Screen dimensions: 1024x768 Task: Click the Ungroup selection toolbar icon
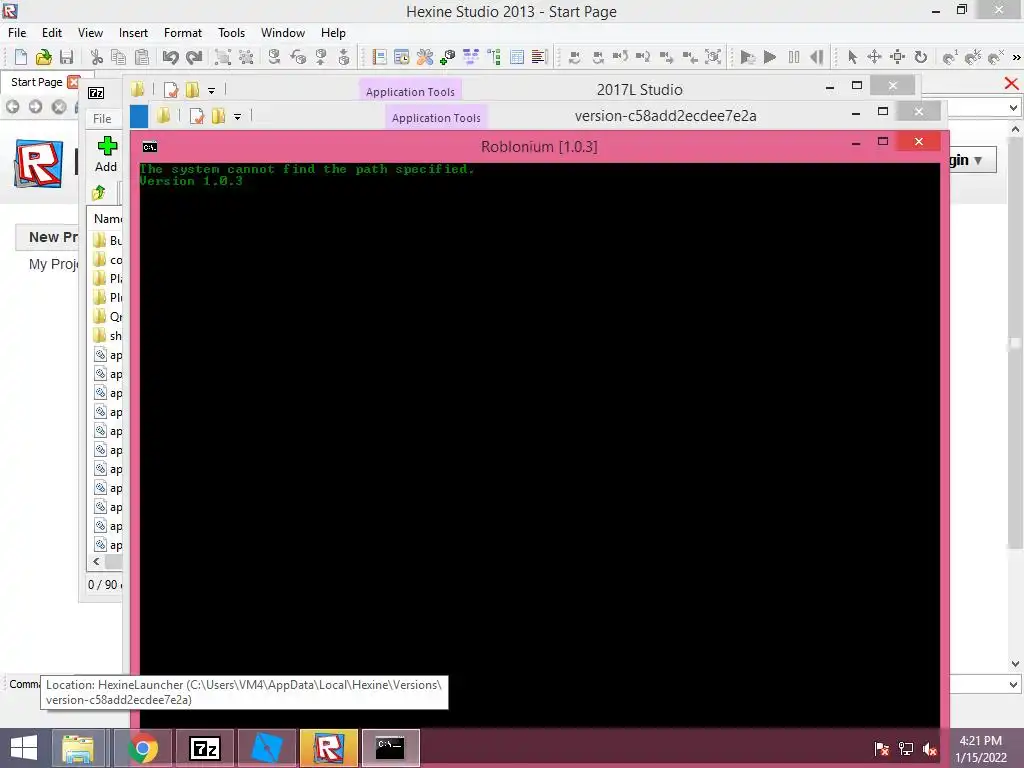[246, 57]
